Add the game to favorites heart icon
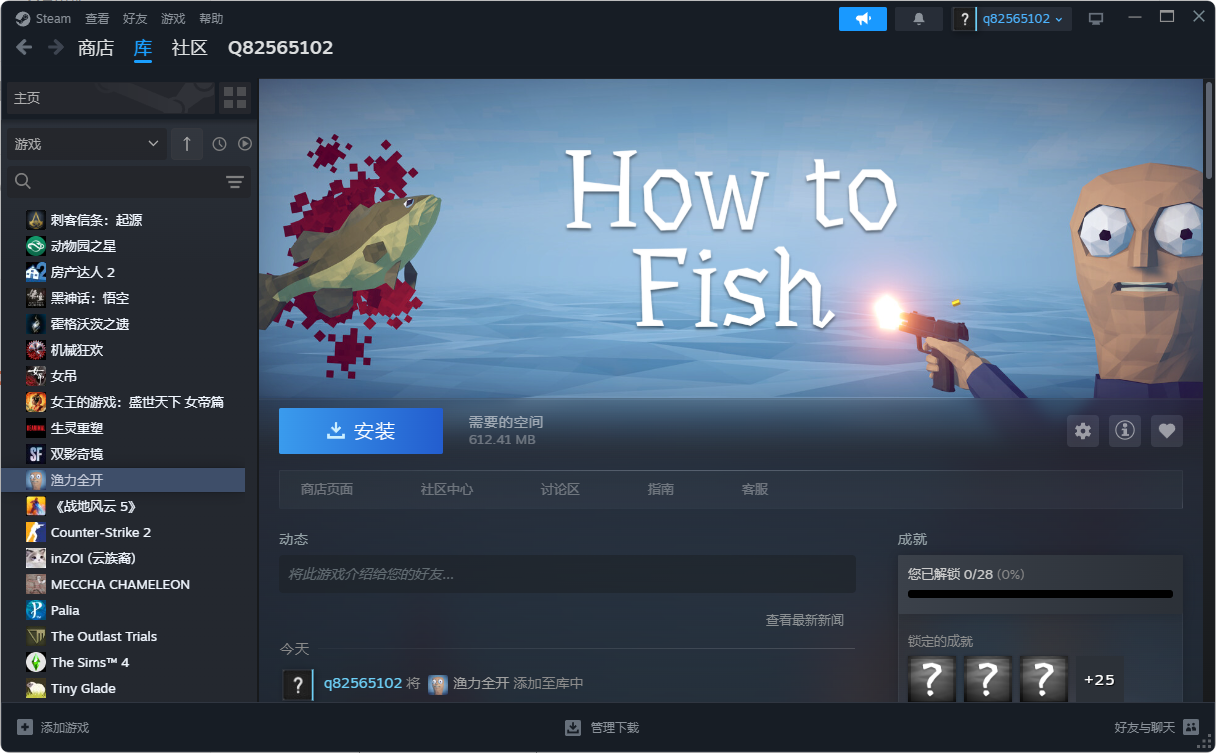The height and width of the screenshot is (753, 1216). [x=1167, y=431]
